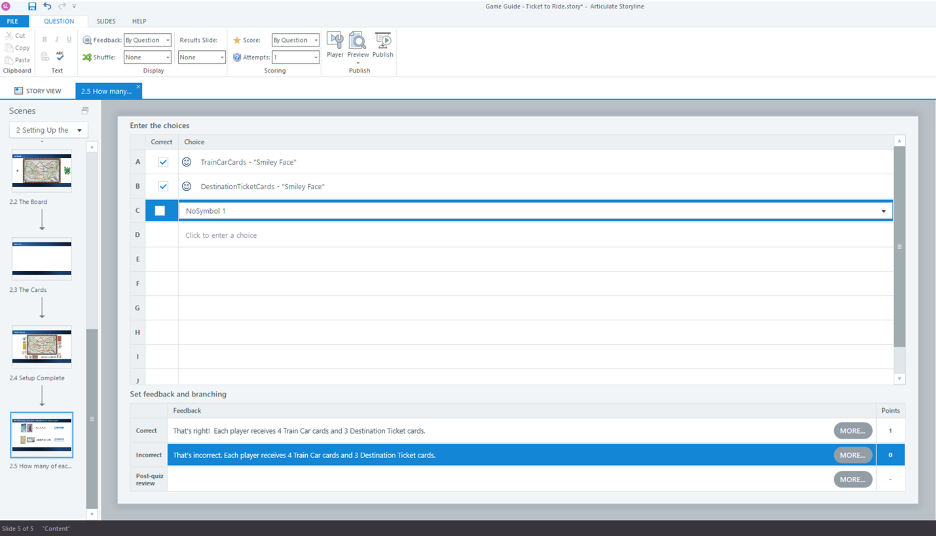Click 'Click to enter a choice' in row D
This screenshot has width=936, height=536.
(221, 235)
